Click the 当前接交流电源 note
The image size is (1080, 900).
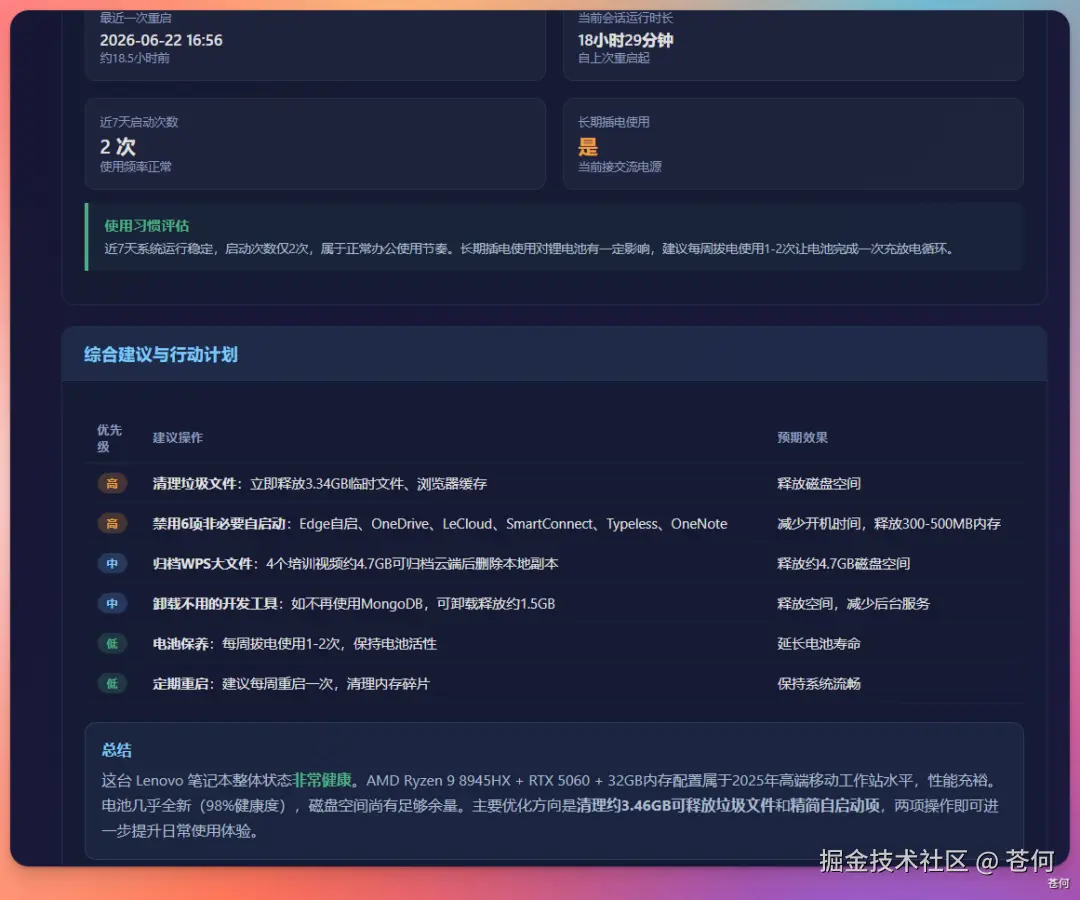(x=619, y=167)
